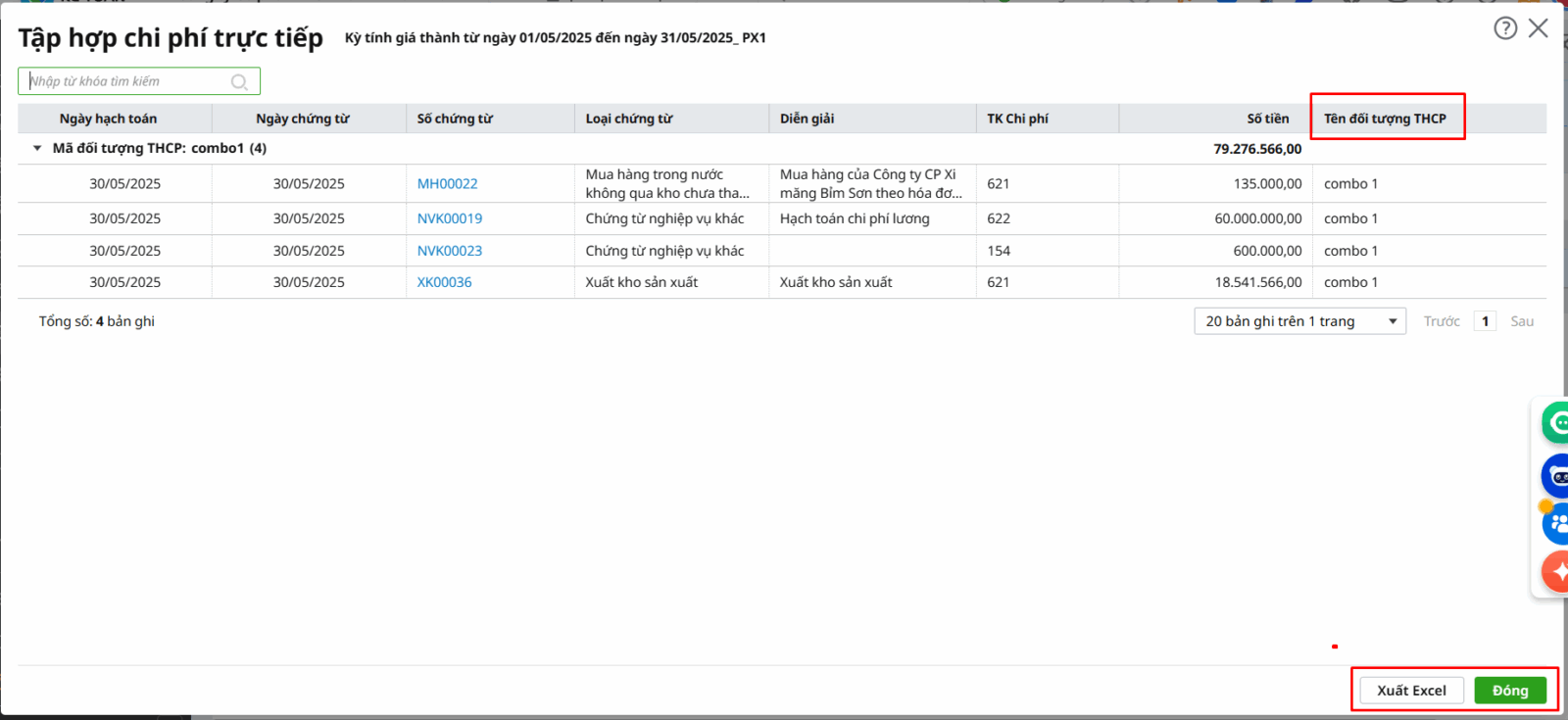
Task: Click the Tên đối tượng THCP header
Action: pyautogui.click(x=1385, y=119)
